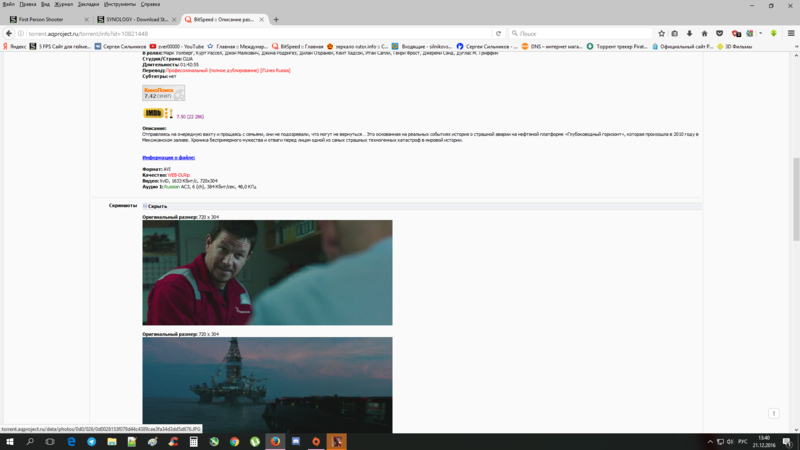Viewport: 800px width, 450px height.
Task: Click the IMDb rating logo
Action: click(x=153, y=115)
